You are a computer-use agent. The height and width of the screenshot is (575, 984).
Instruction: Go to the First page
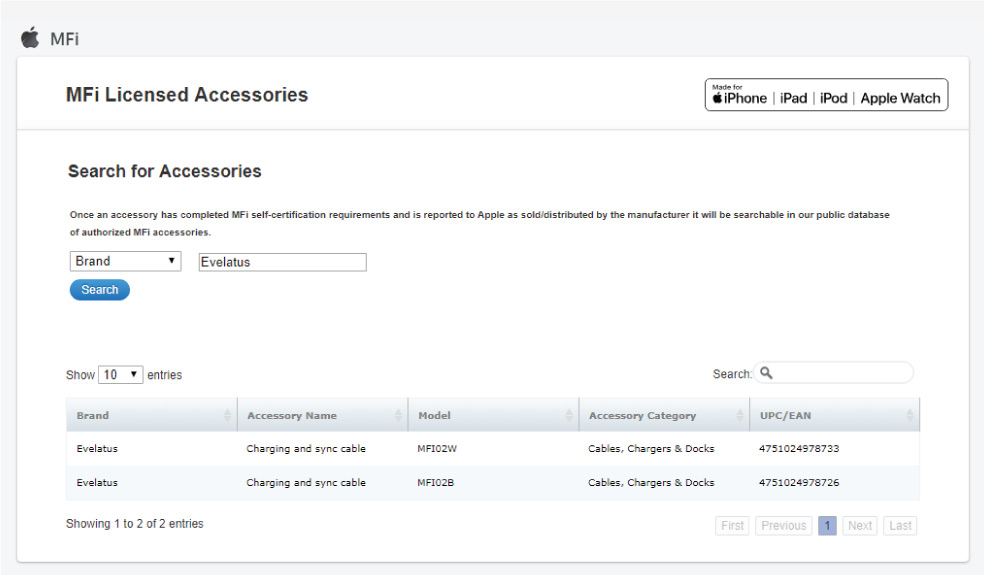[732, 525]
